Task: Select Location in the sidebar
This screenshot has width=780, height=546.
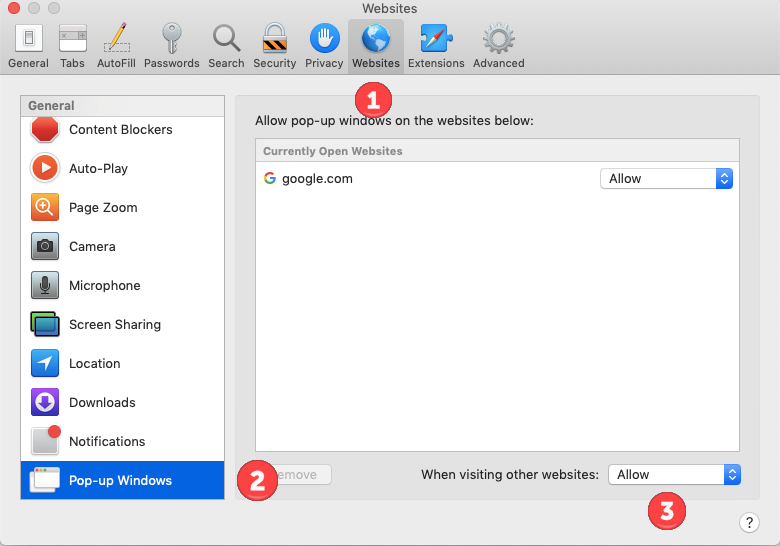Action: click(x=122, y=364)
